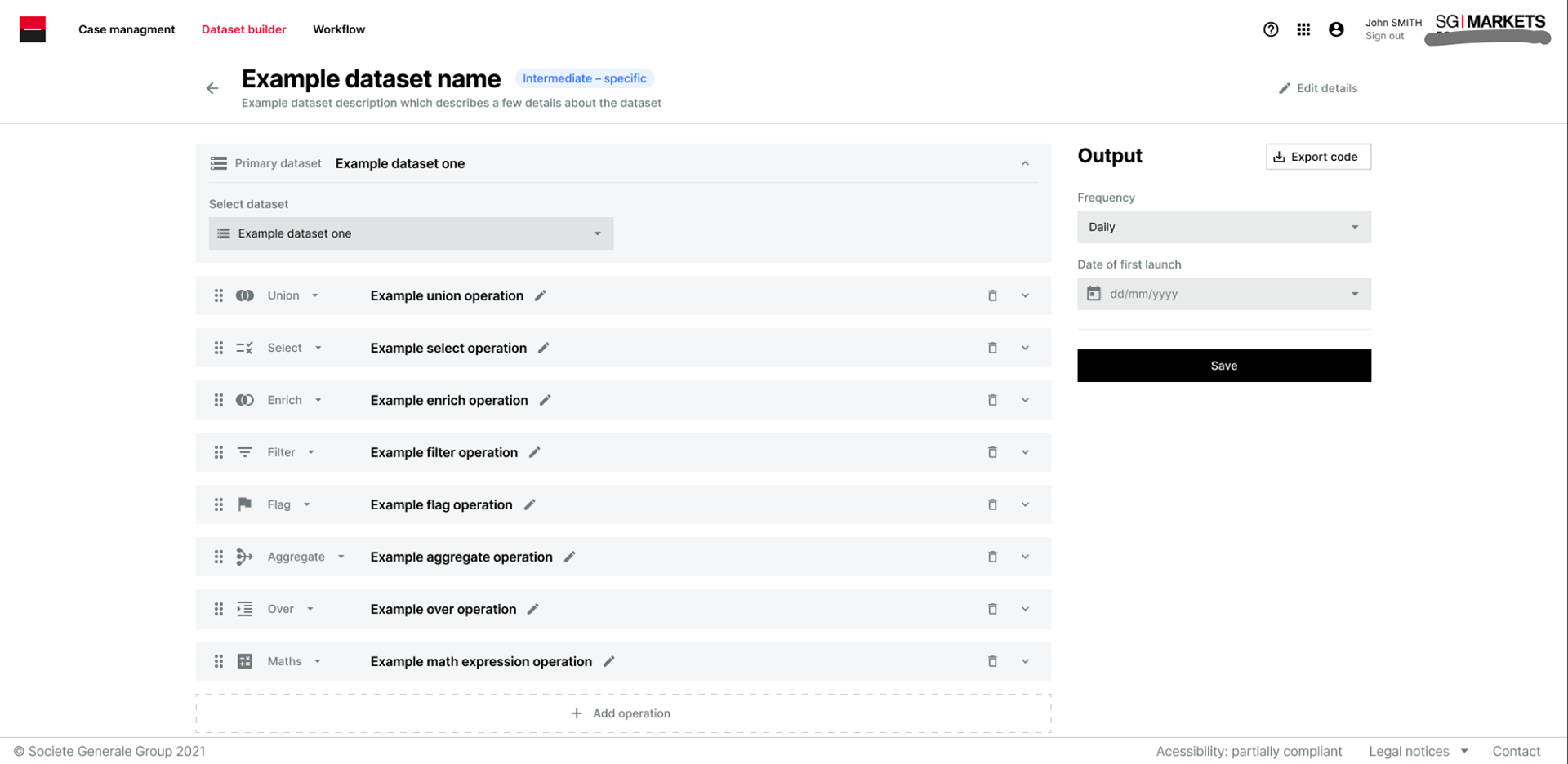Screen dimensions: 1568x764
Task: Delete the math expression operation trash icon
Action: [x=992, y=661]
